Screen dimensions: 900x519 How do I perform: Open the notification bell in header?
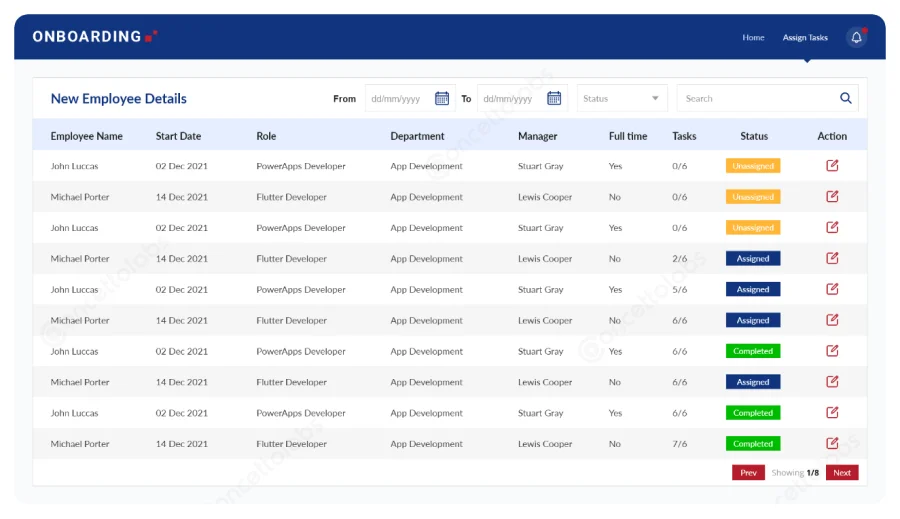(856, 38)
